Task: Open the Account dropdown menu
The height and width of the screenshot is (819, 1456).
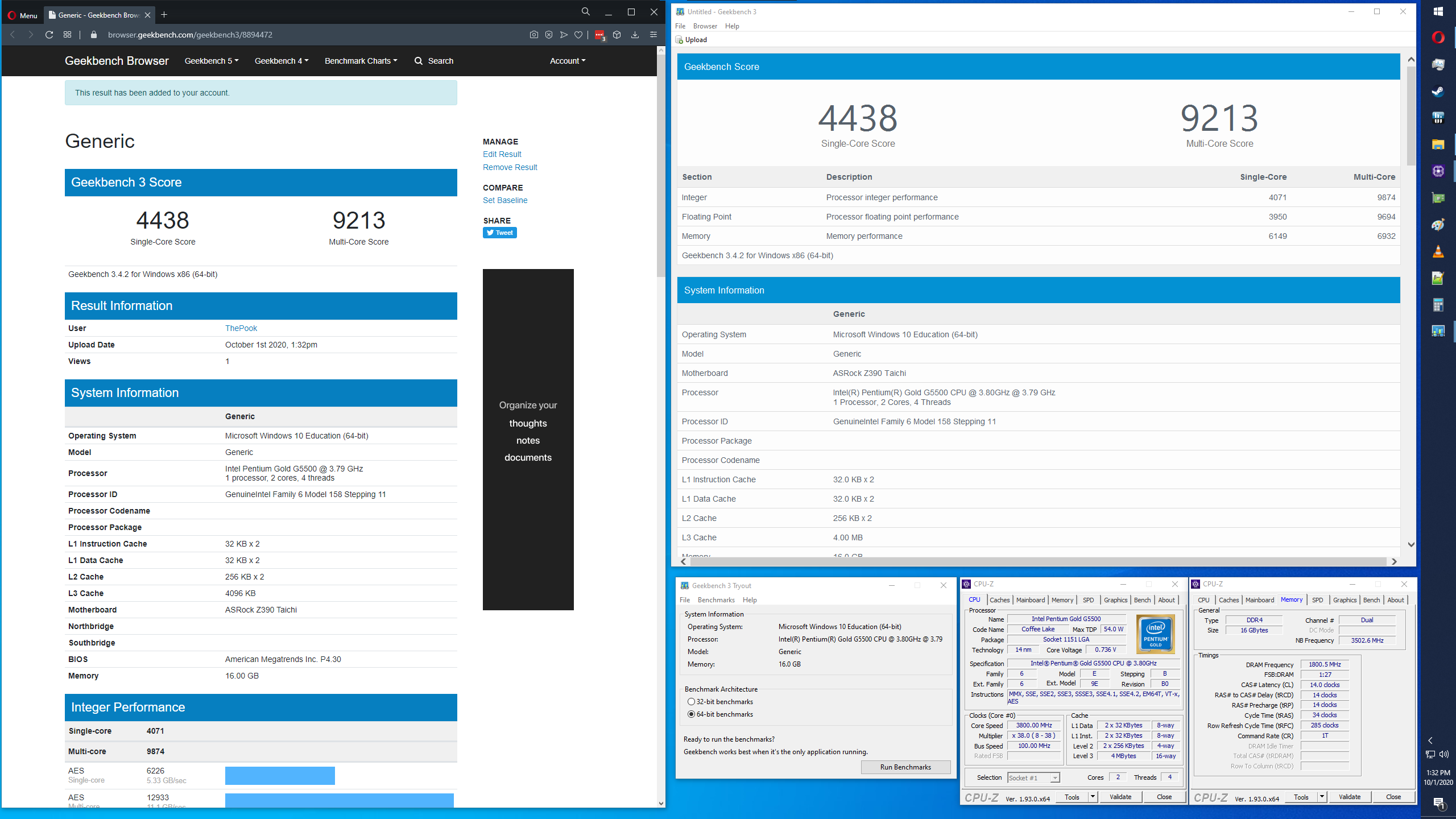Action: coord(568,61)
